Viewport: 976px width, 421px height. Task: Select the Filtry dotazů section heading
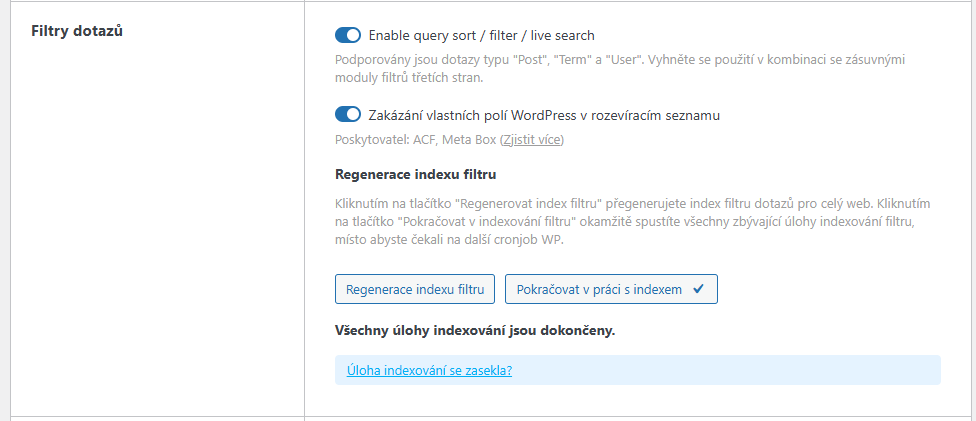click(77, 31)
